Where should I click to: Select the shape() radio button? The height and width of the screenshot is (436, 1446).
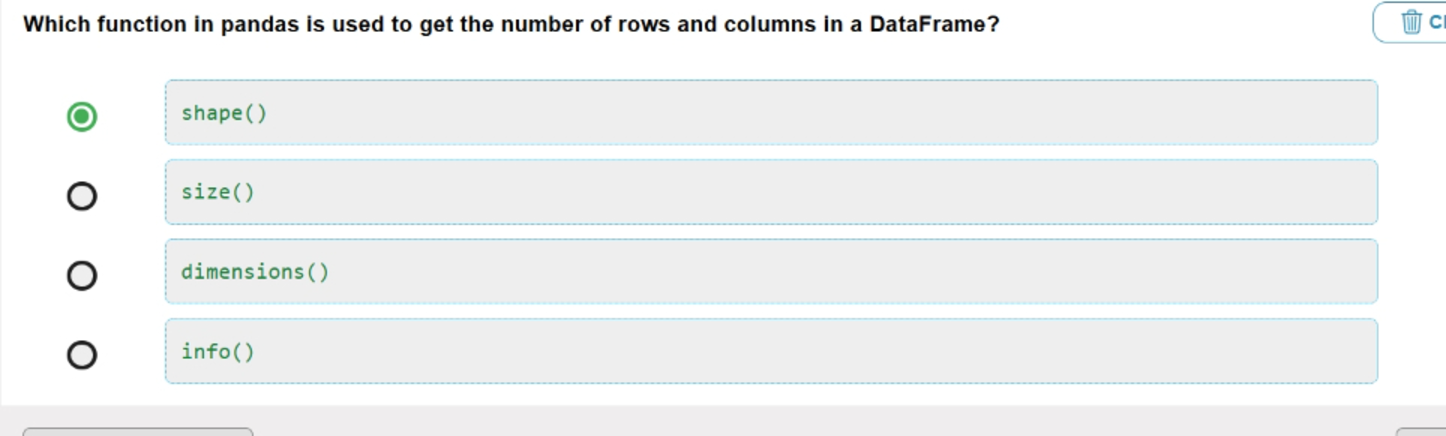[82, 117]
